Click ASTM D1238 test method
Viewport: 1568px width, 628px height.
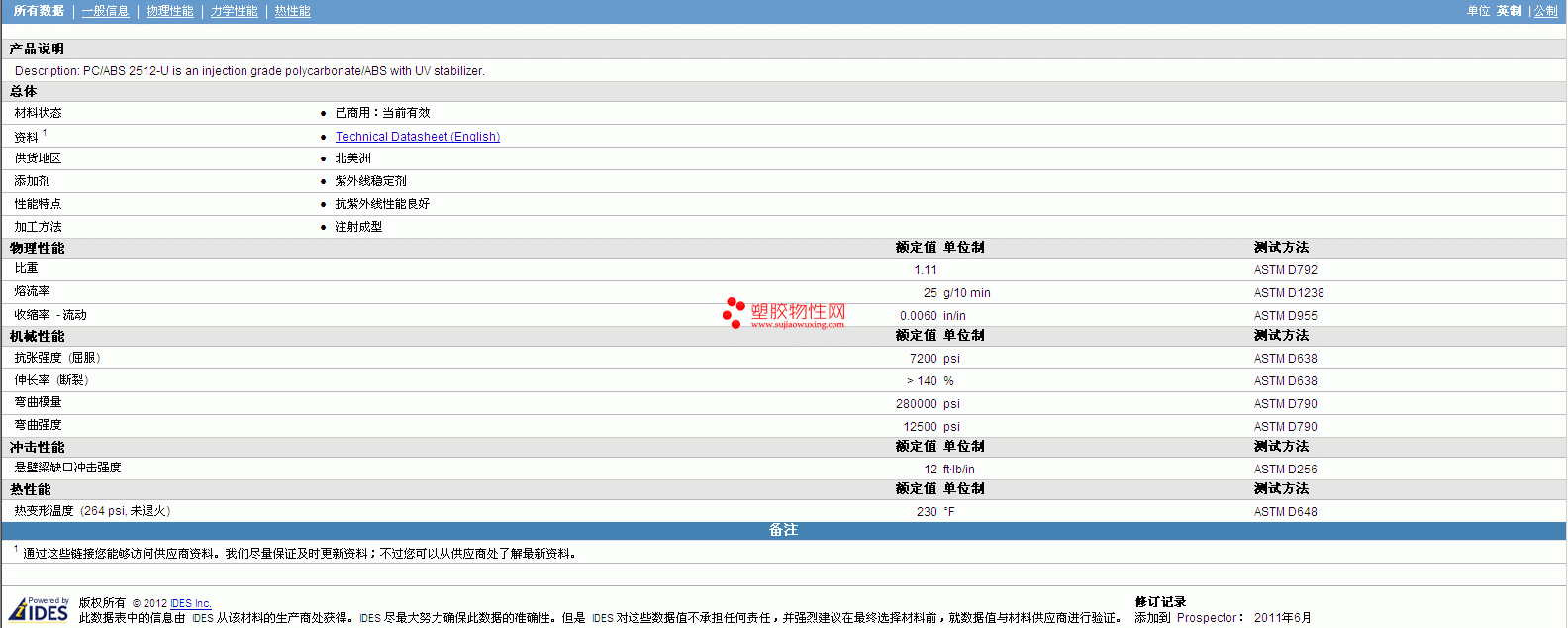click(1288, 293)
